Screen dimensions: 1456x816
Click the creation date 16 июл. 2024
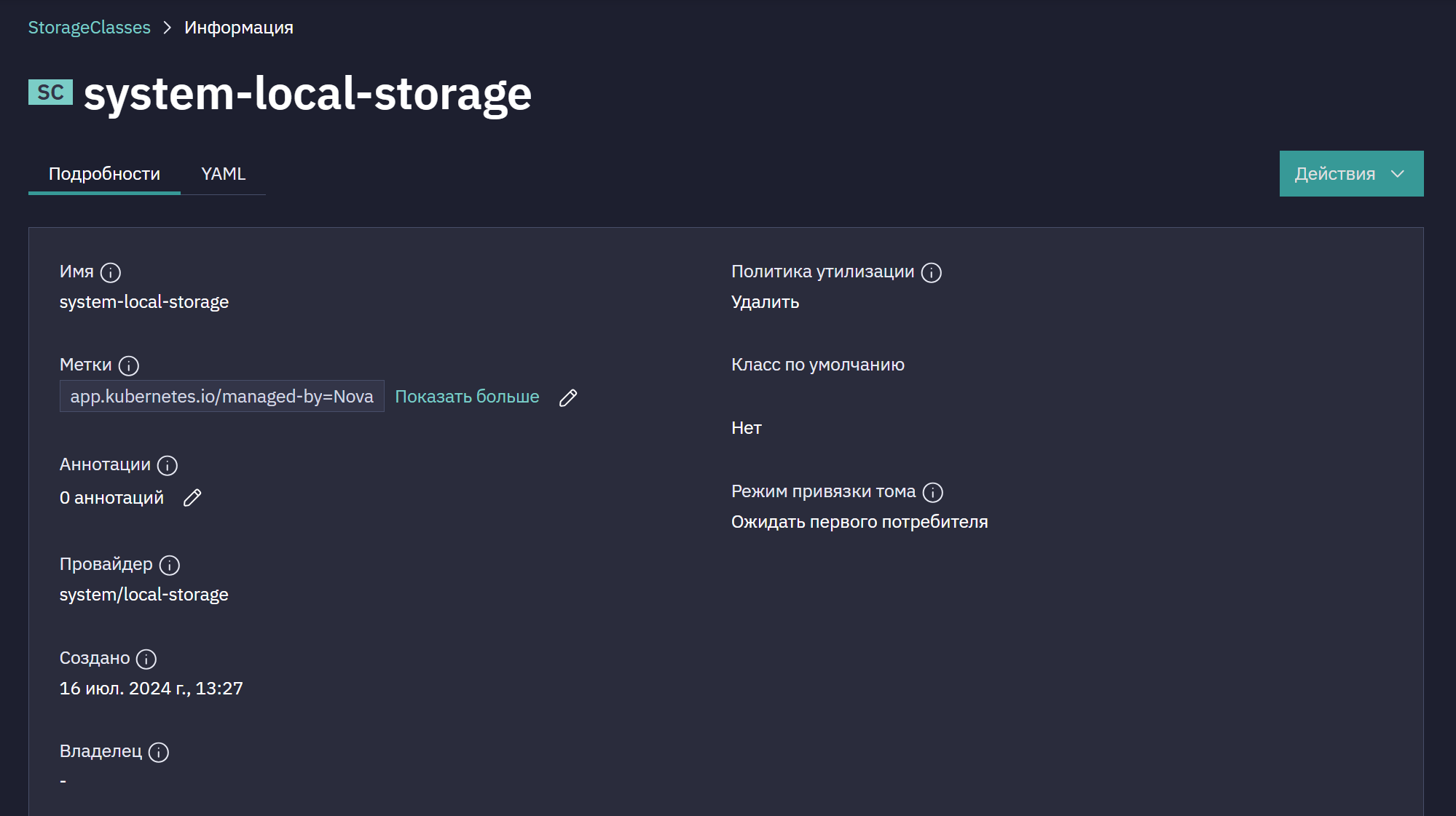(151, 689)
